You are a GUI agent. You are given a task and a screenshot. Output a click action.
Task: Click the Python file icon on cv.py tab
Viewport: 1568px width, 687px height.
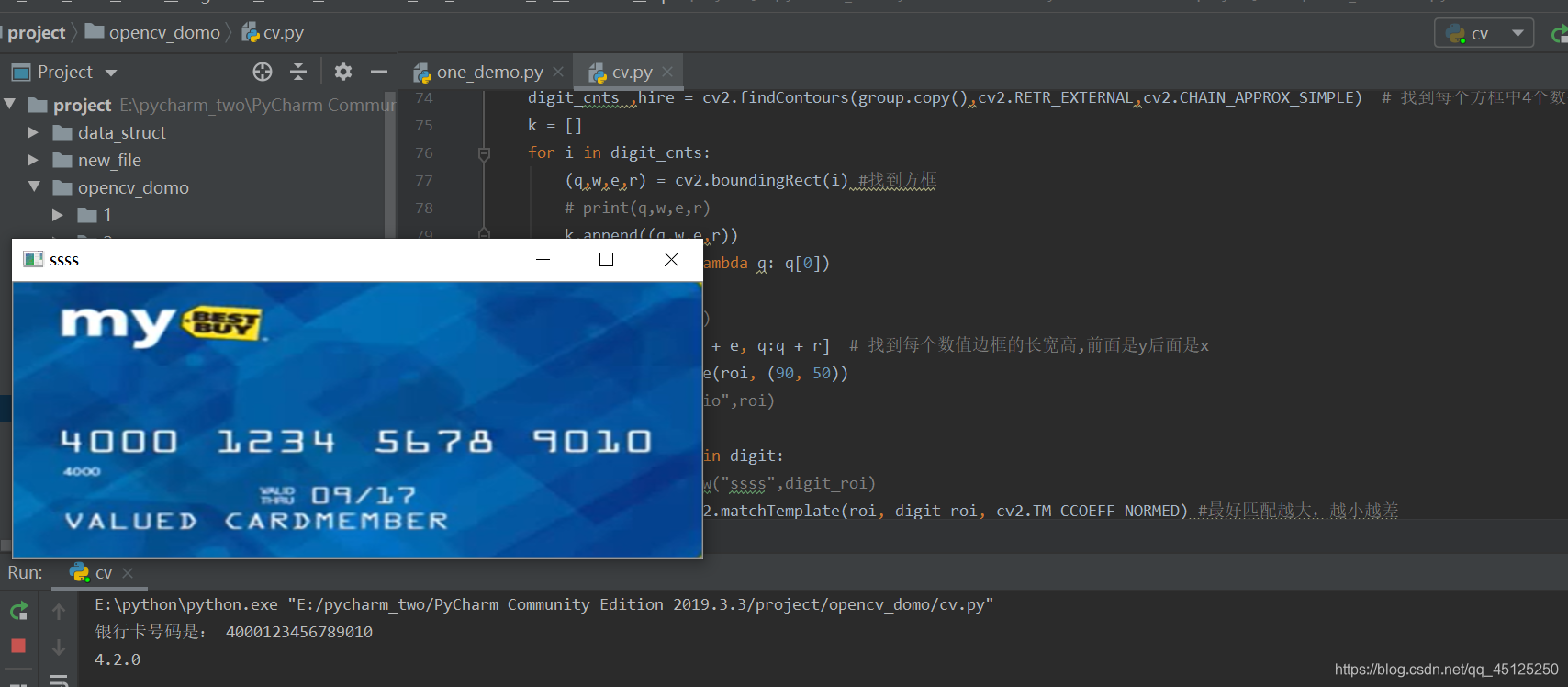[597, 73]
